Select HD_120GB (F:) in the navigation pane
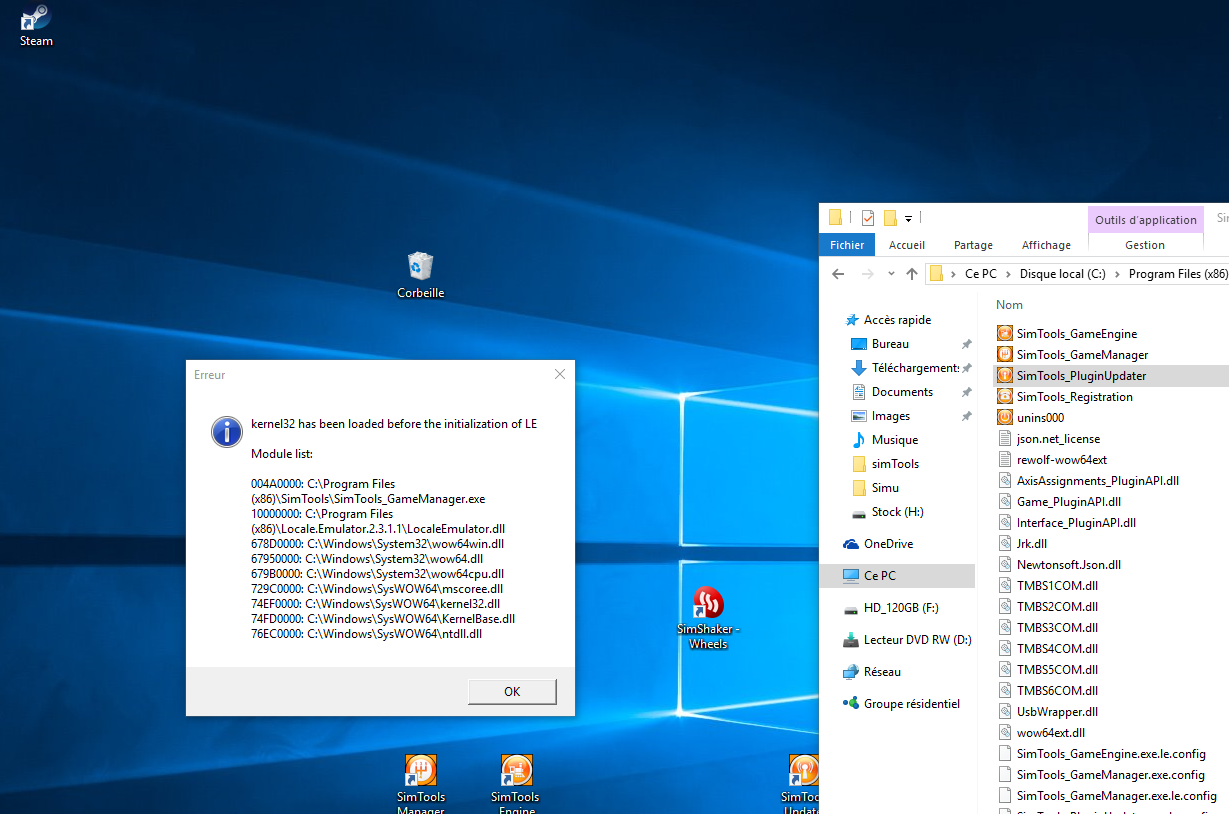 (901, 608)
